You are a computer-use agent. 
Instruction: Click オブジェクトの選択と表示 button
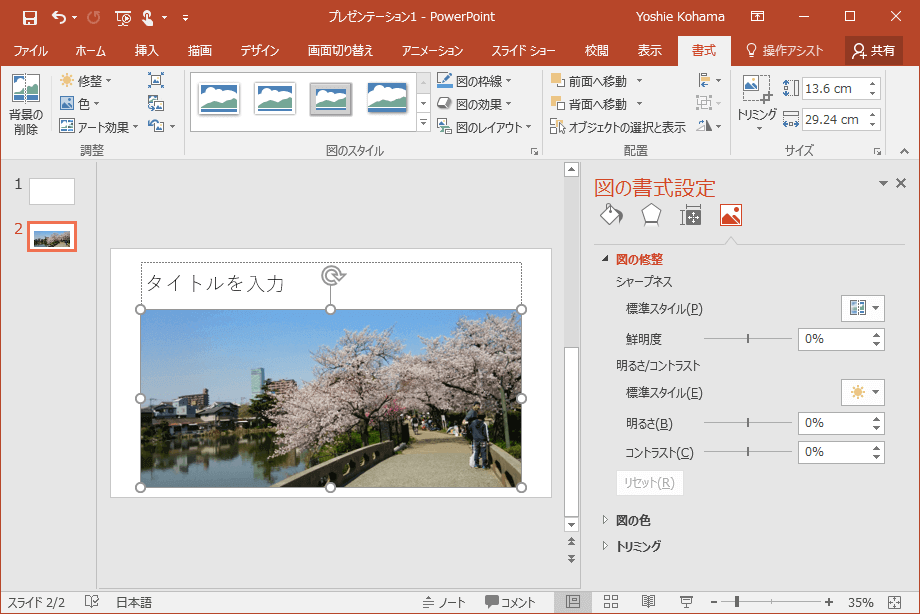click(618, 127)
